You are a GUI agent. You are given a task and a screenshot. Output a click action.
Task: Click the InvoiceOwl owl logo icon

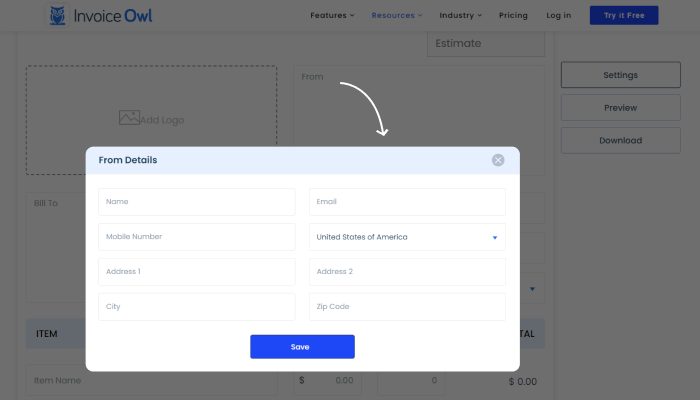58,16
